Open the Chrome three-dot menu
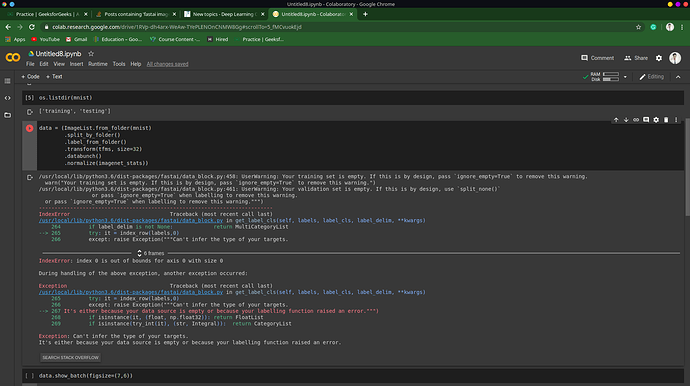 (x=682, y=27)
